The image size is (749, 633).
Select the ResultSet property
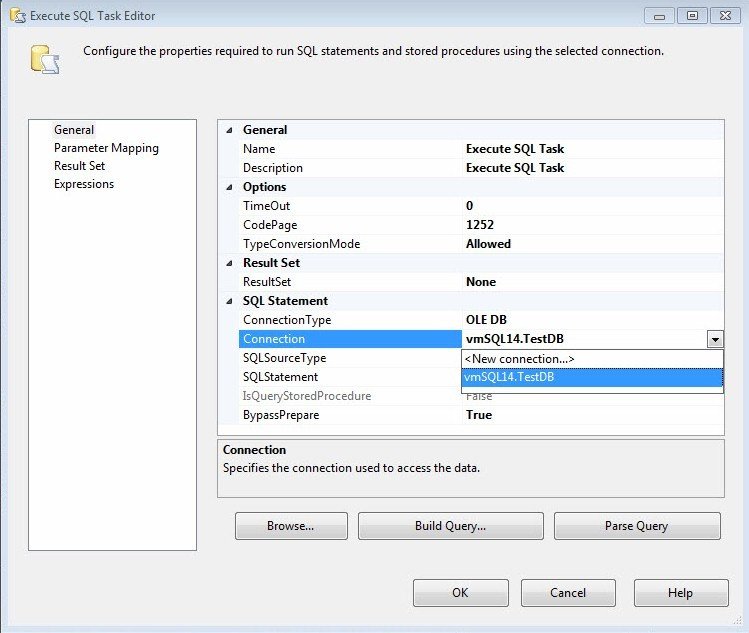tap(350, 282)
